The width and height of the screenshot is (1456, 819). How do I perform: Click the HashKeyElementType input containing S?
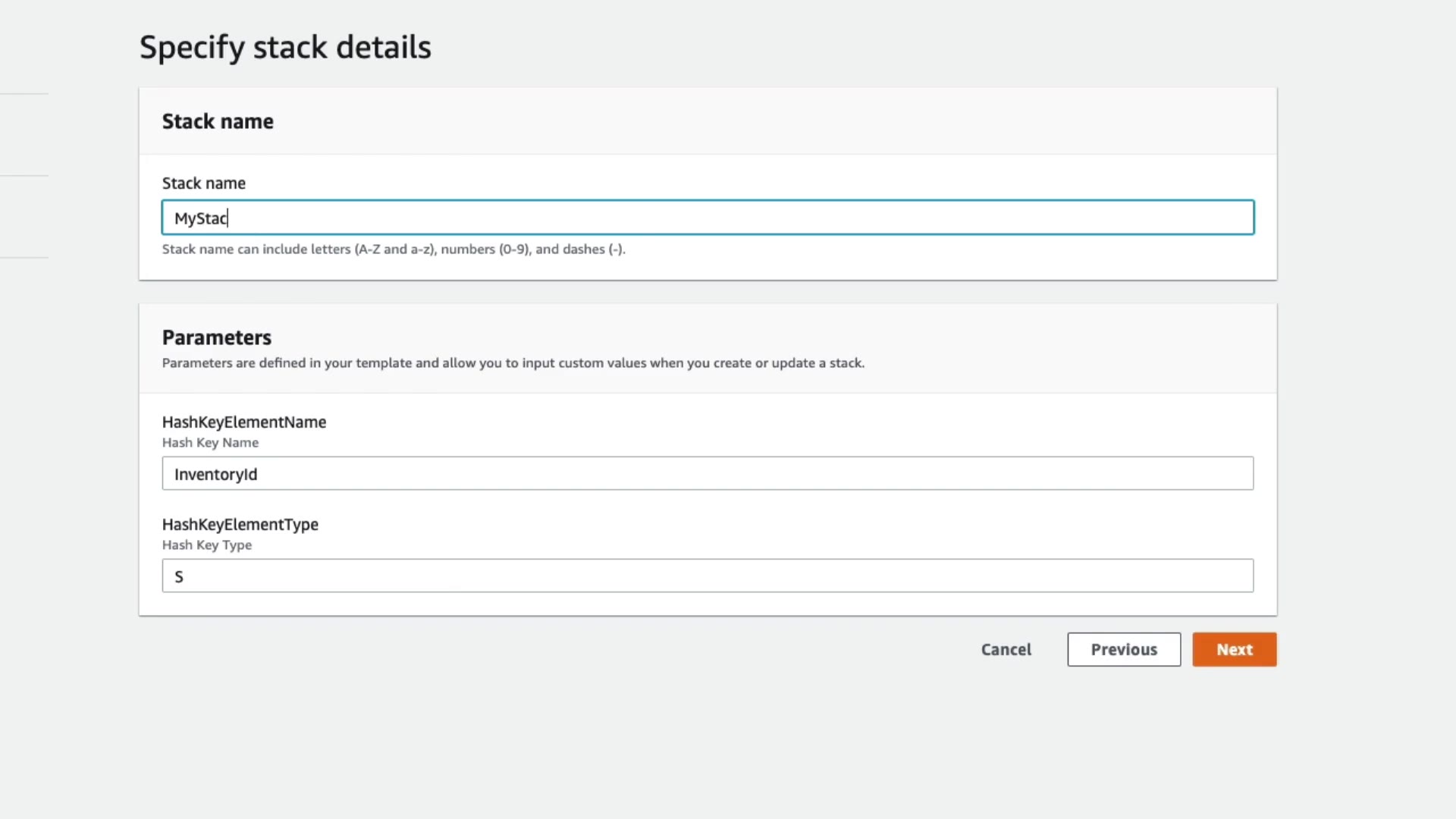point(707,576)
